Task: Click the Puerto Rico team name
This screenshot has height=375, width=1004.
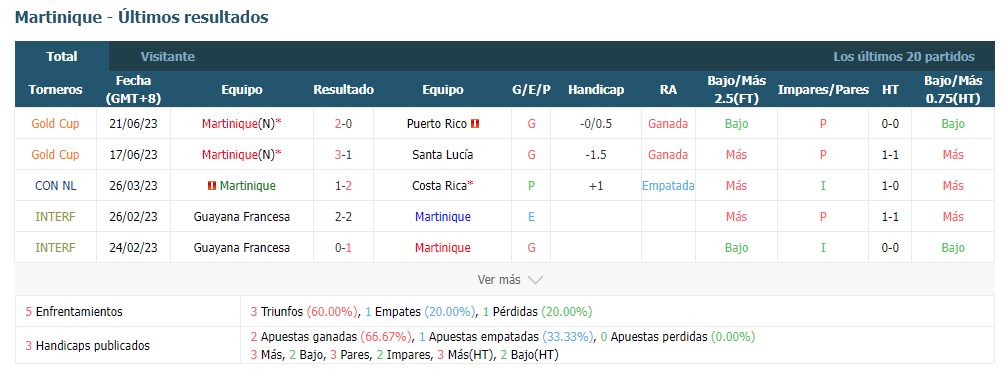Action: click(x=437, y=124)
